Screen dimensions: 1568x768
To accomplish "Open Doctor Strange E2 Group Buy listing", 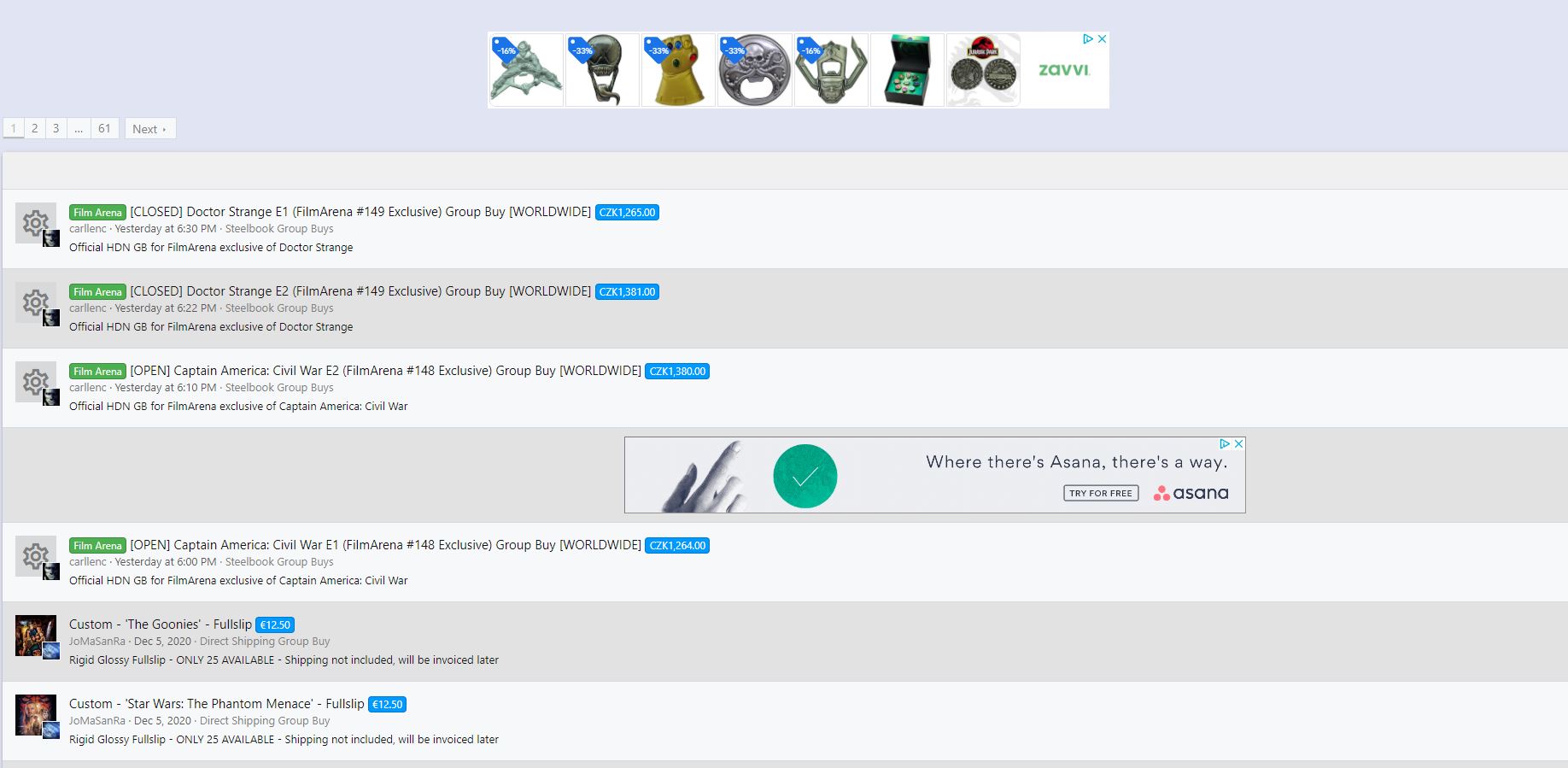I will click(x=360, y=291).
